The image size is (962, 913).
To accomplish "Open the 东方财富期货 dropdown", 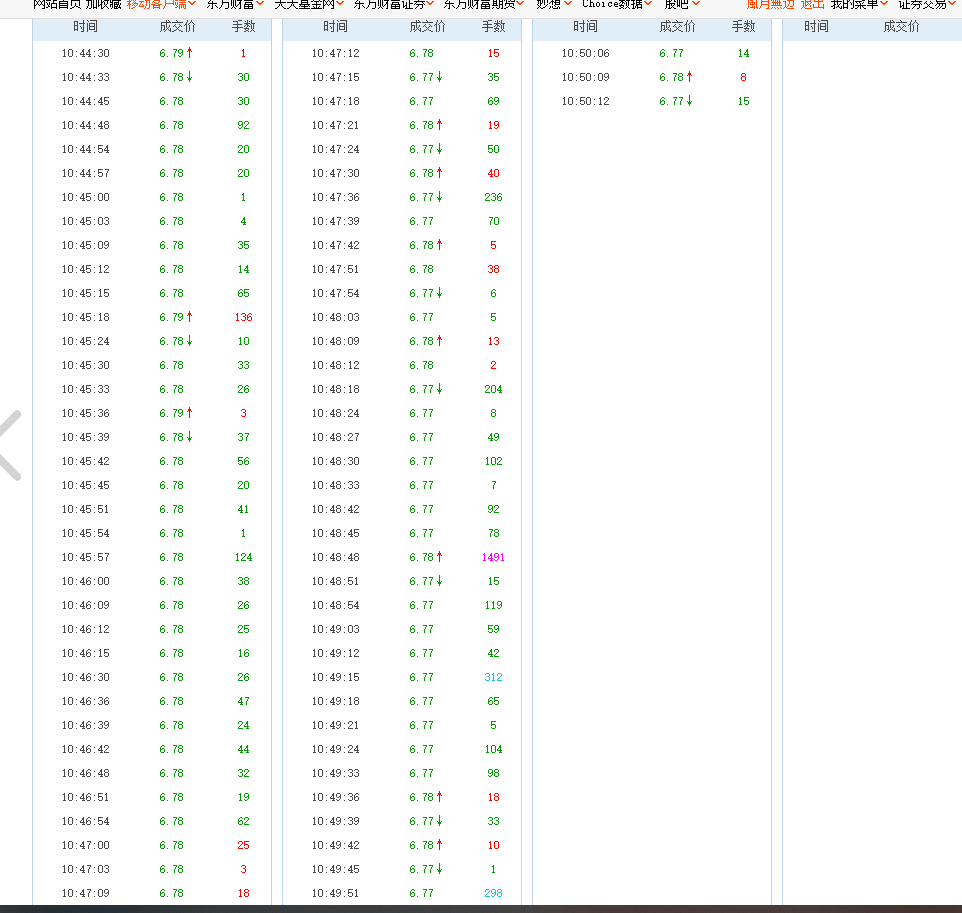I will (x=484, y=4).
